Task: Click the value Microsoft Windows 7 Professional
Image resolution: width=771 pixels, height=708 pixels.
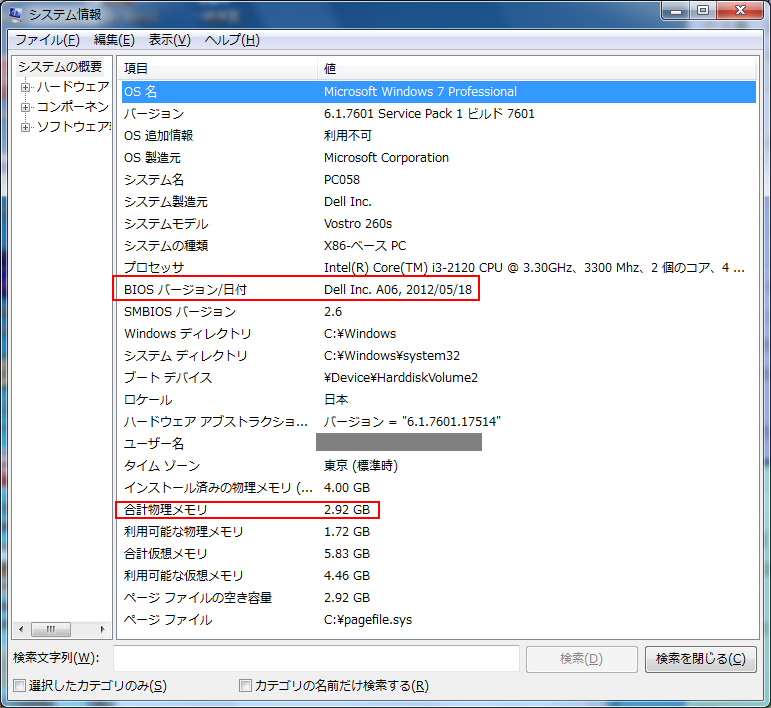Action: tap(420, 92)
